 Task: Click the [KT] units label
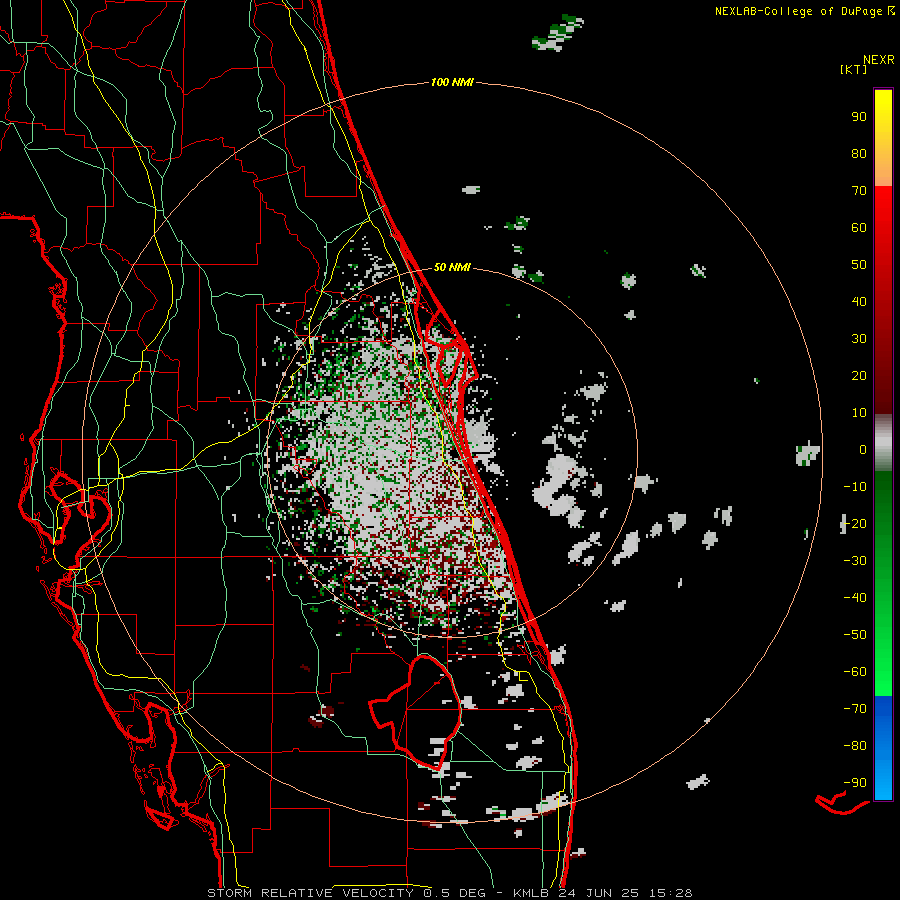pyautogui.click(x=854, y=69)
